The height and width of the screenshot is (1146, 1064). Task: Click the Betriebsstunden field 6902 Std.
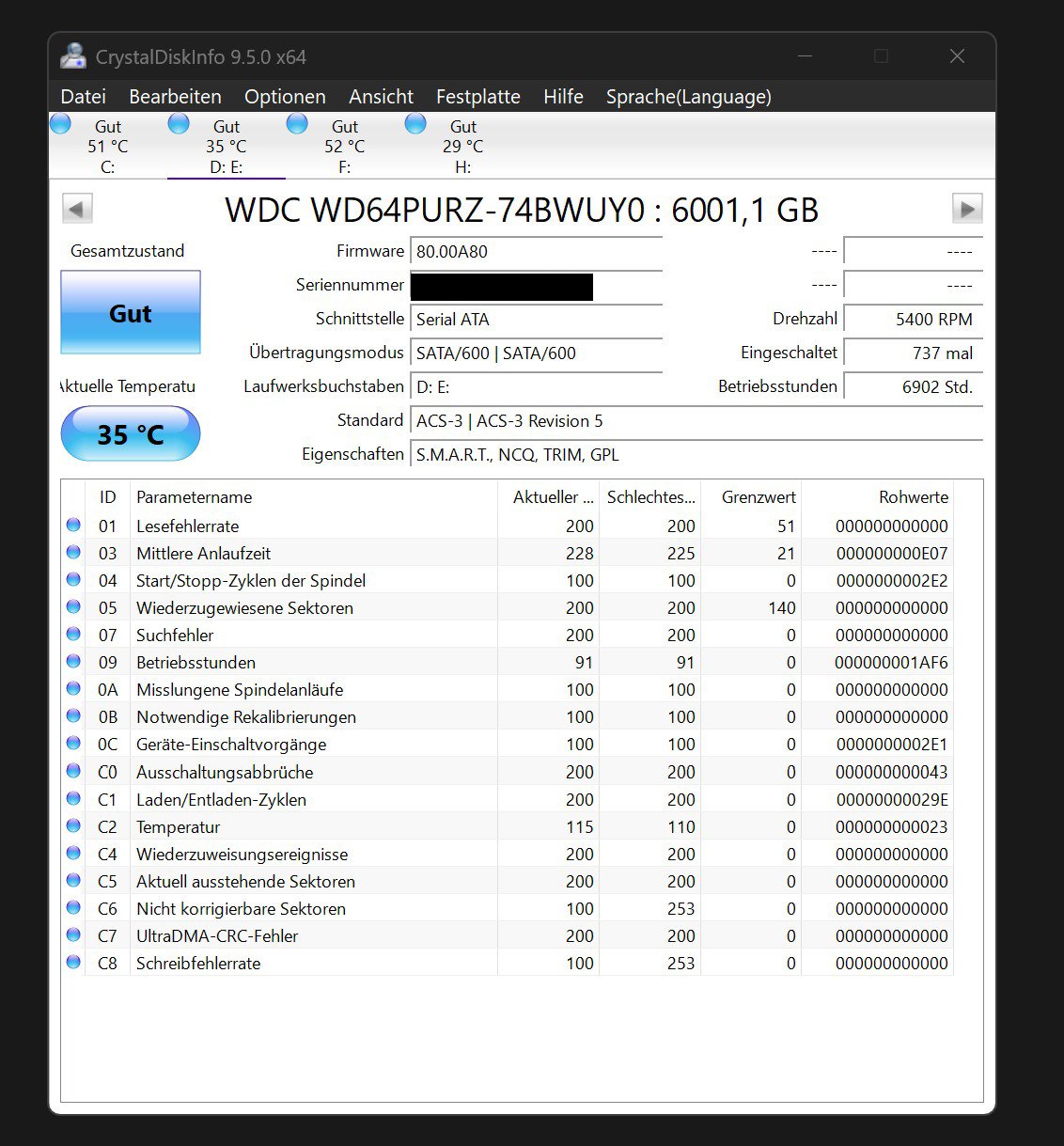pyautogui.click(x=914, y=387)
